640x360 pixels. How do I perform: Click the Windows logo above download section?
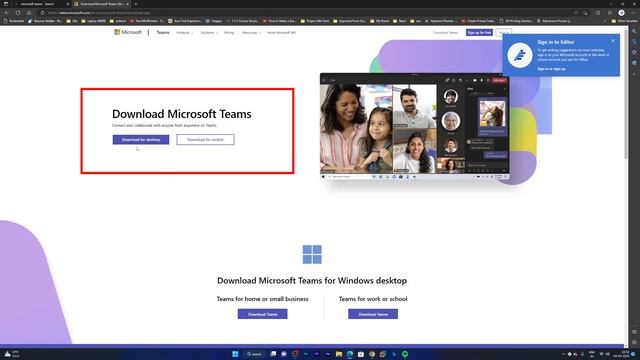pos(312,254)
